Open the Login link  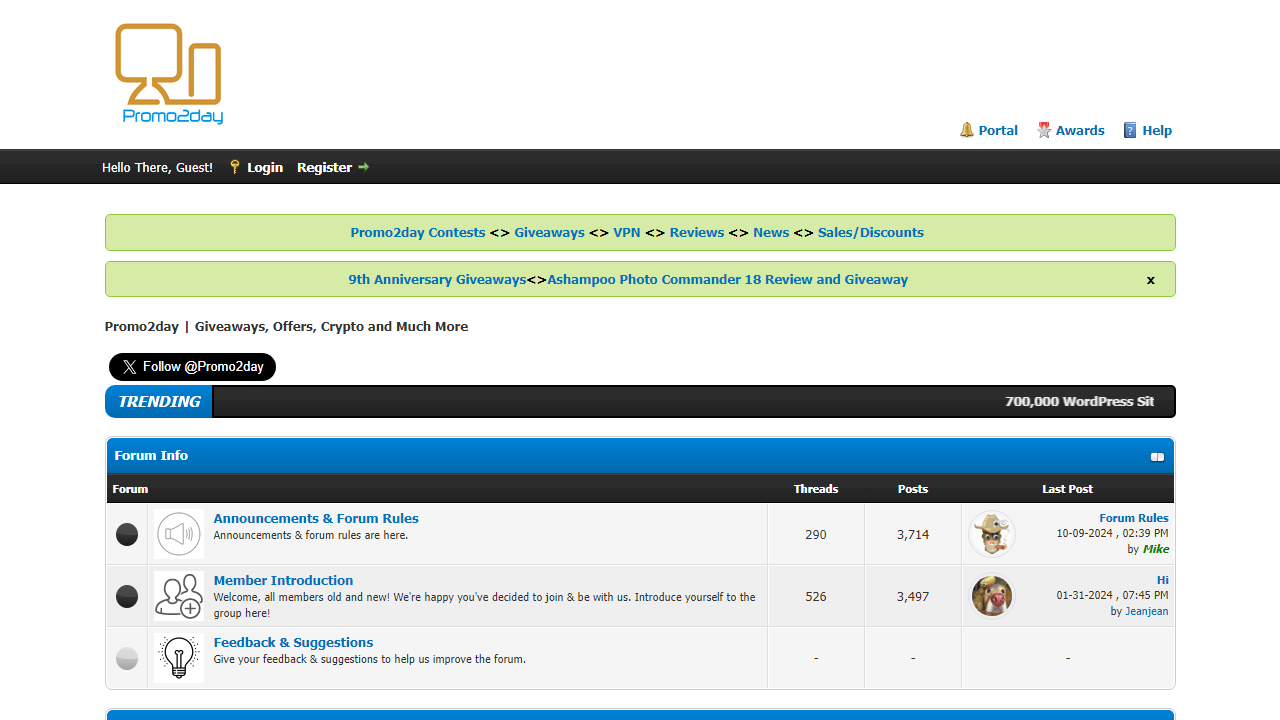(x=265, y=167)
